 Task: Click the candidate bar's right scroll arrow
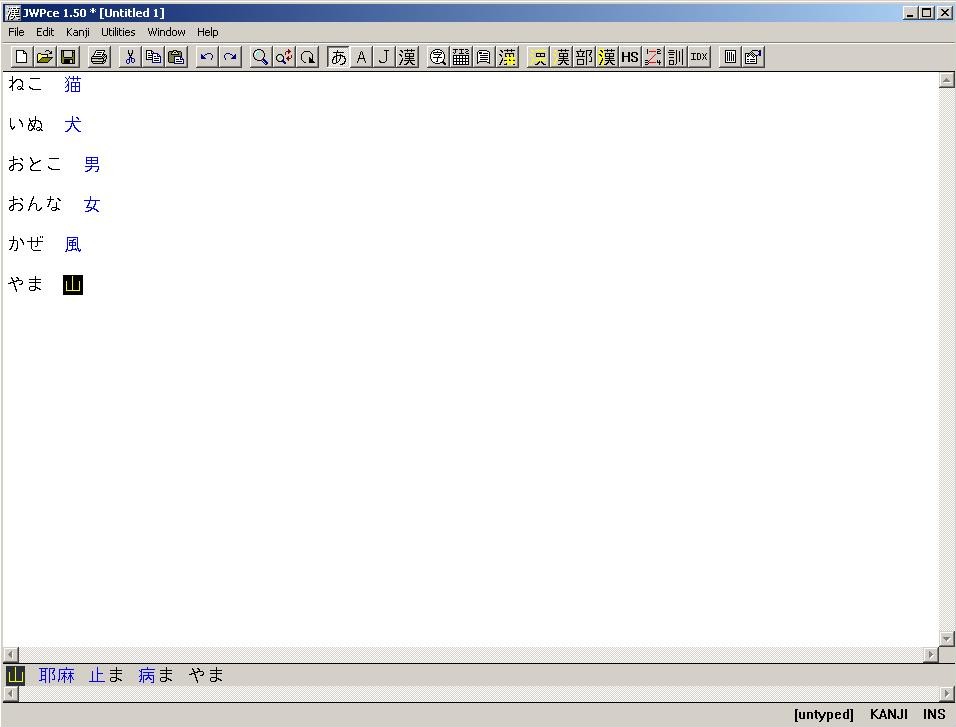point(947,694)
